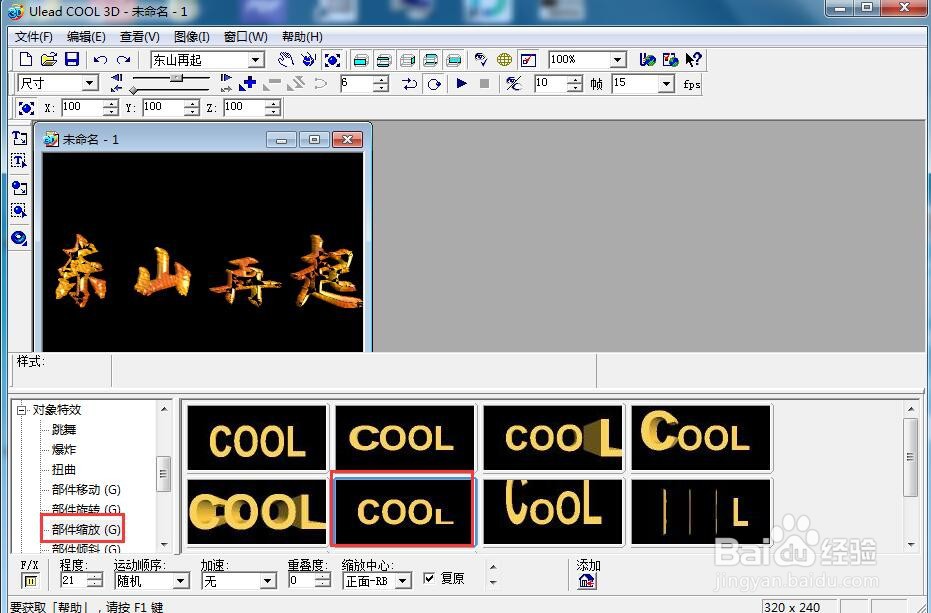Open the 帮助(H) menu
The image size is (931, 613).
pyautogui.click(x=302, y=37)
